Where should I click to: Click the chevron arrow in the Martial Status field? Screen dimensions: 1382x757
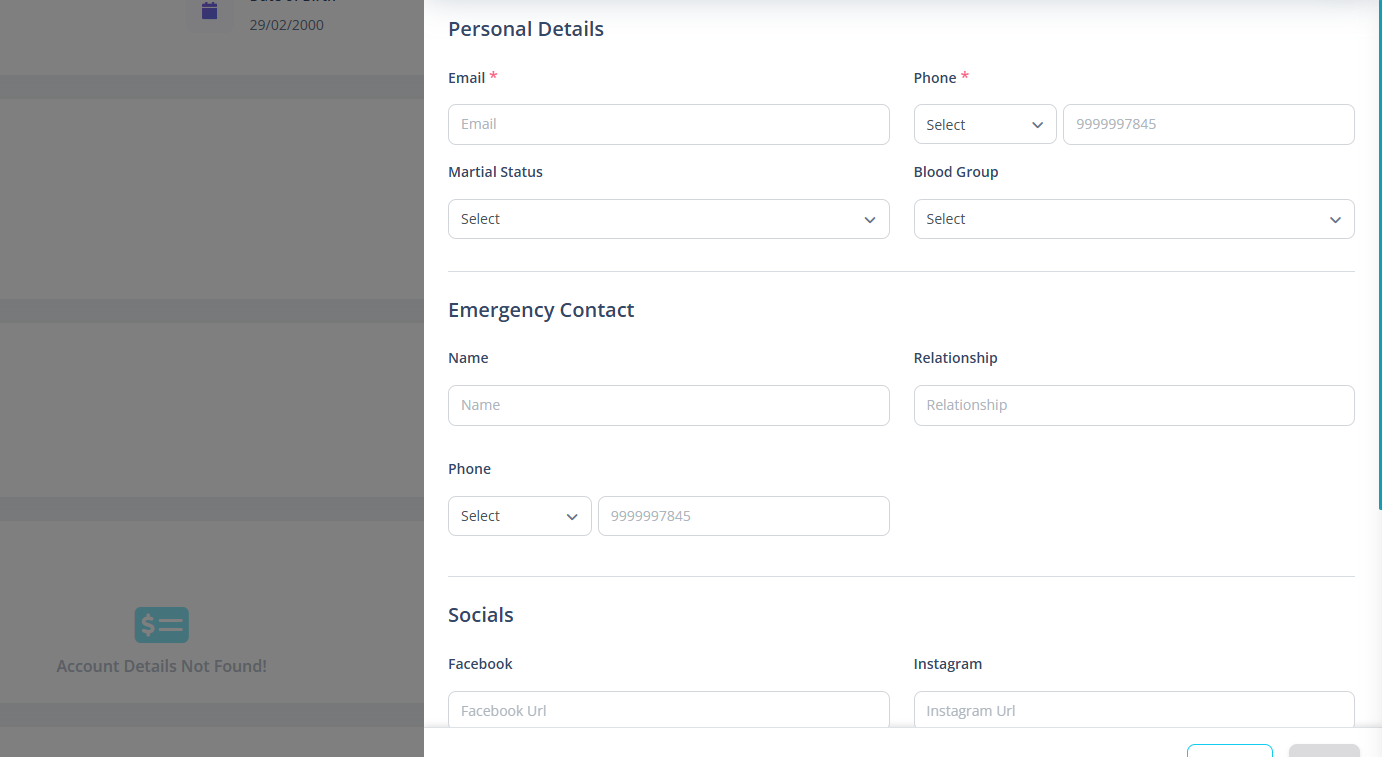(870, 220)
